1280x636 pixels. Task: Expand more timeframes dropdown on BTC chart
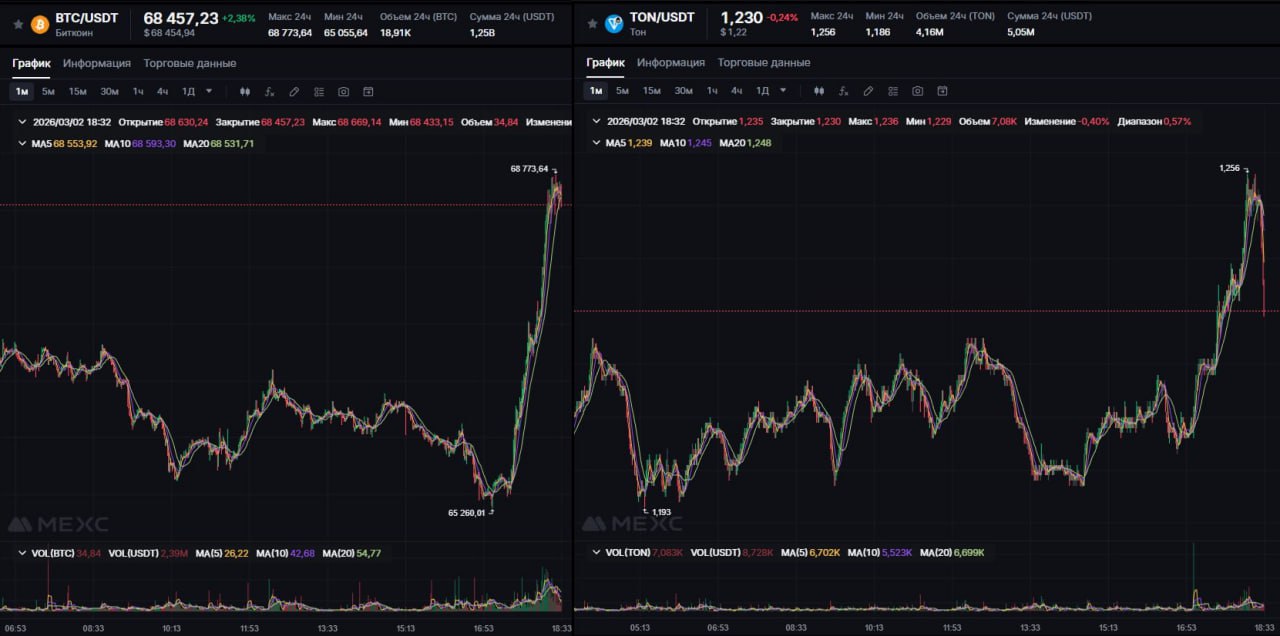(209, 91)
